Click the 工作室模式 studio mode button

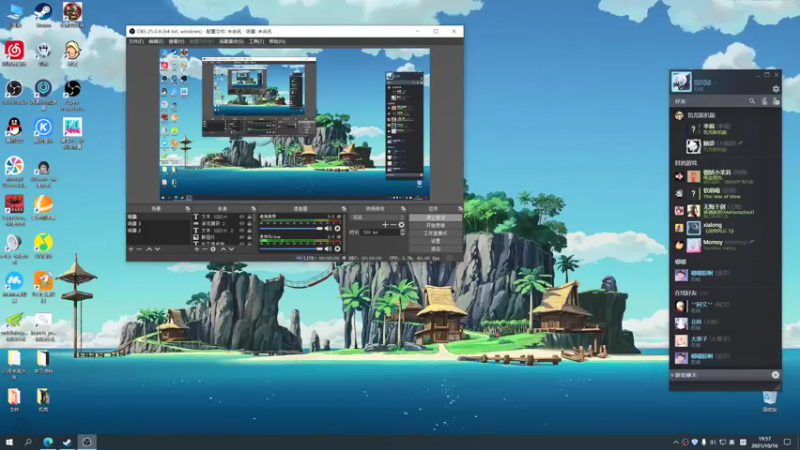click(x=435, y=233)
